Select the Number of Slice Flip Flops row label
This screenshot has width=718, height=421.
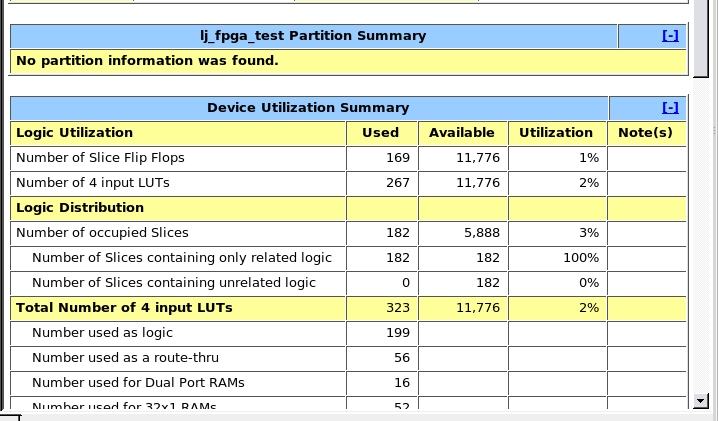100,158
